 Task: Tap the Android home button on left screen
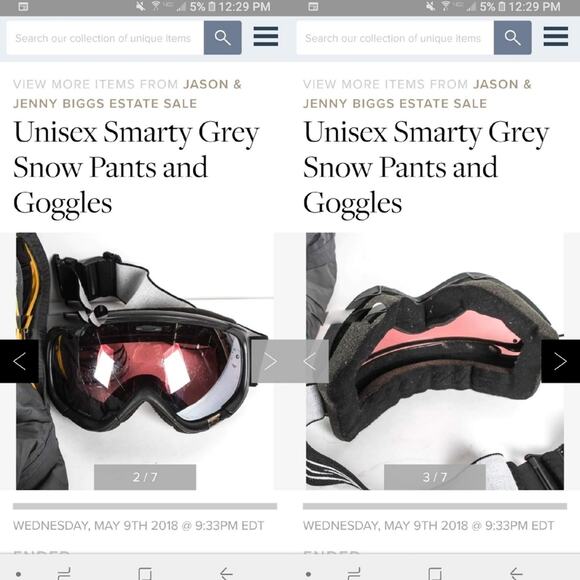[x=145, y=574]
